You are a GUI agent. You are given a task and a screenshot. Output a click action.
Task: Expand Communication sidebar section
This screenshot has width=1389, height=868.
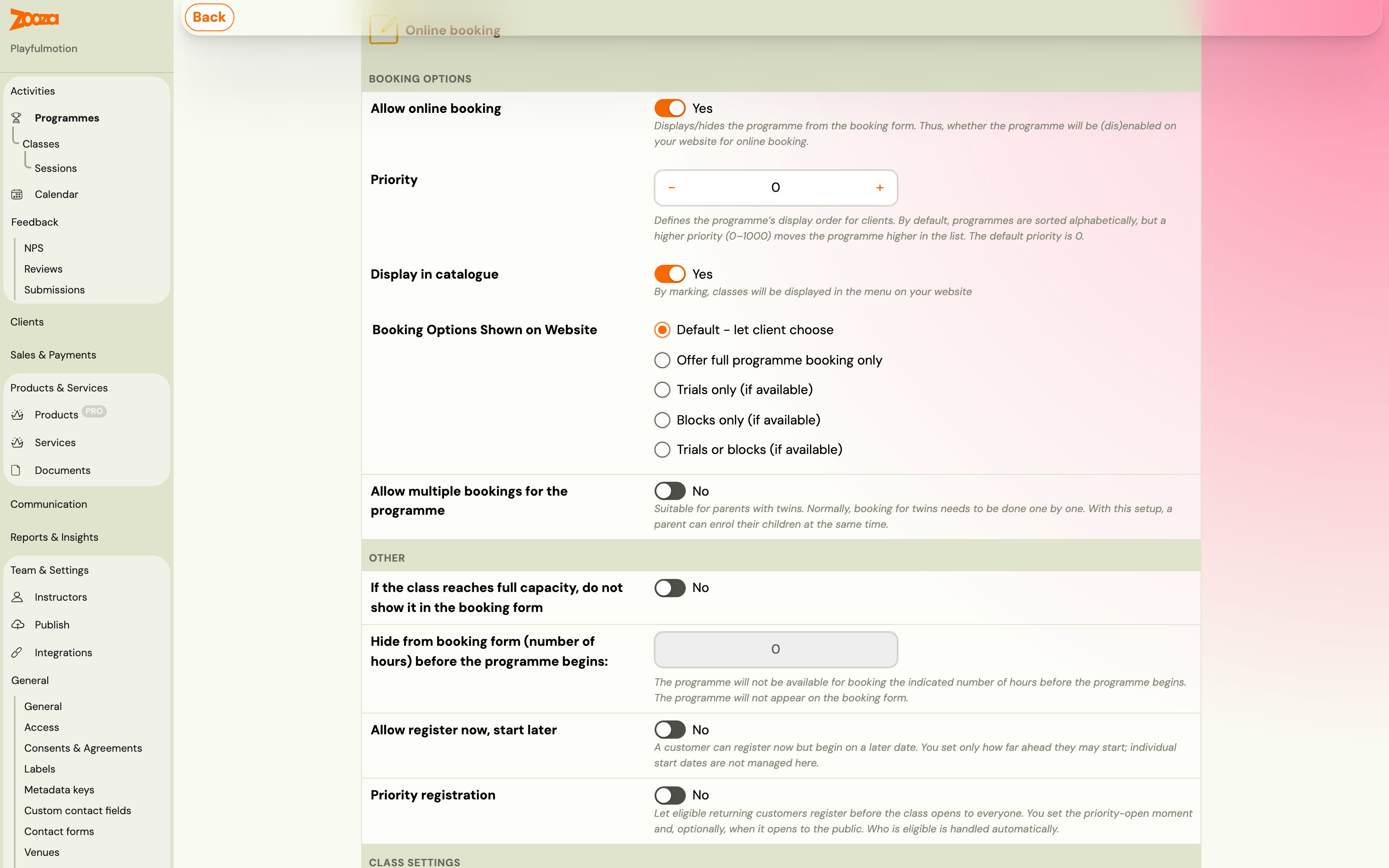(49, 504)
